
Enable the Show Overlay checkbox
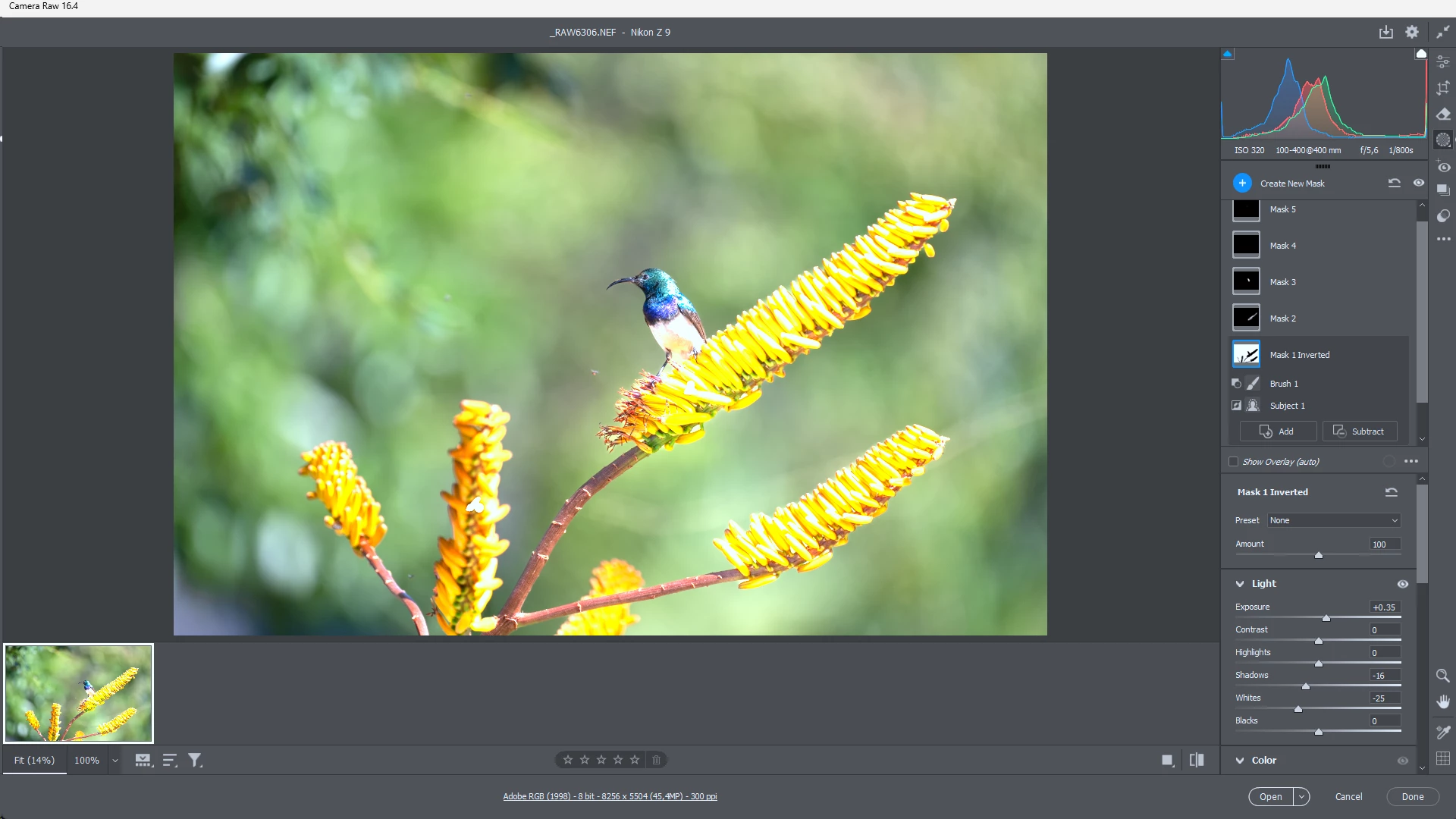click(1233, 461)
